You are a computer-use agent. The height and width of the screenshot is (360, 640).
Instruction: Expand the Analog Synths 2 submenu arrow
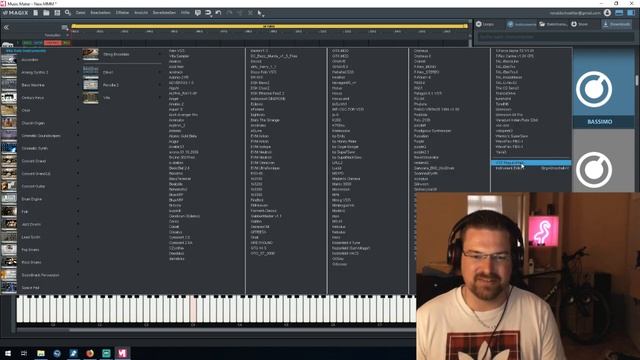point(78,72)
